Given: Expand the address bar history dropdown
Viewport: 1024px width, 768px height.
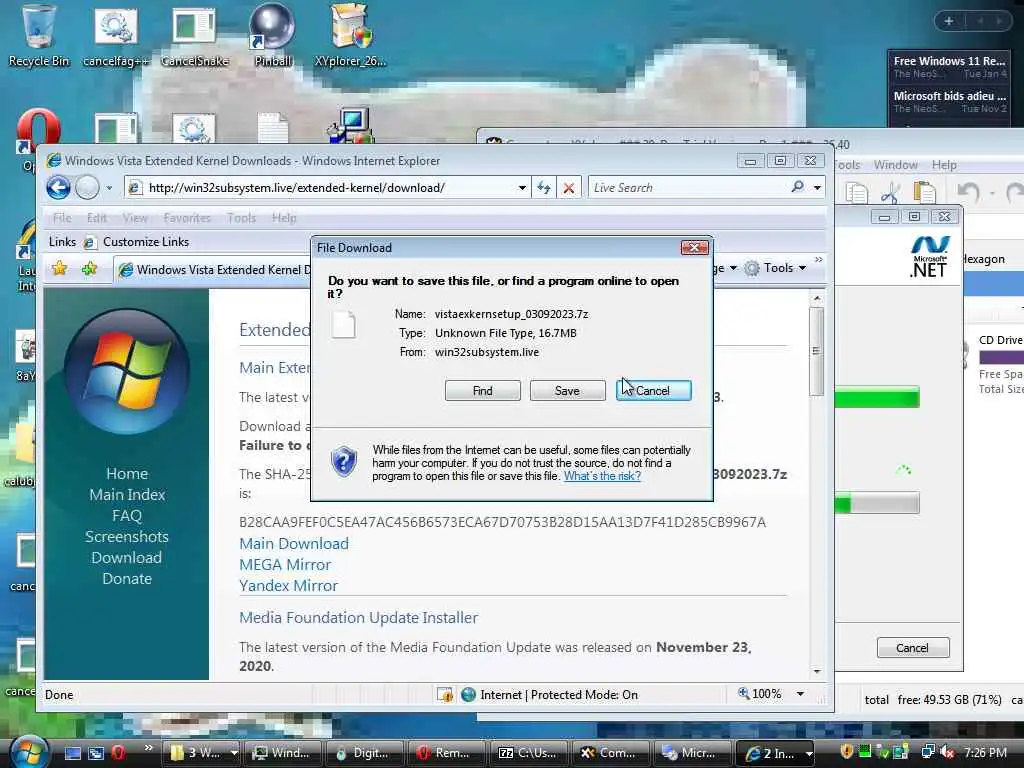Looking at the screenshot, I should tap(522, 188).
